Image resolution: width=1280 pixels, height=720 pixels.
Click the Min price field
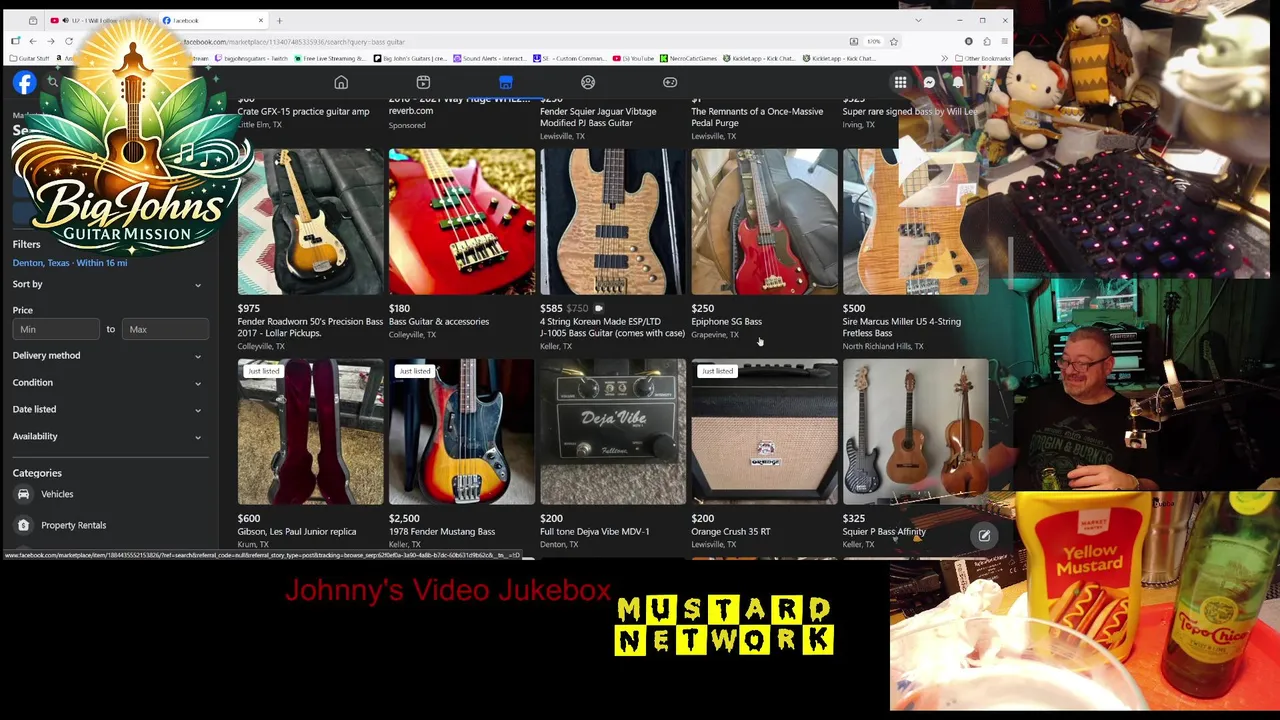[x=56, y=329]
